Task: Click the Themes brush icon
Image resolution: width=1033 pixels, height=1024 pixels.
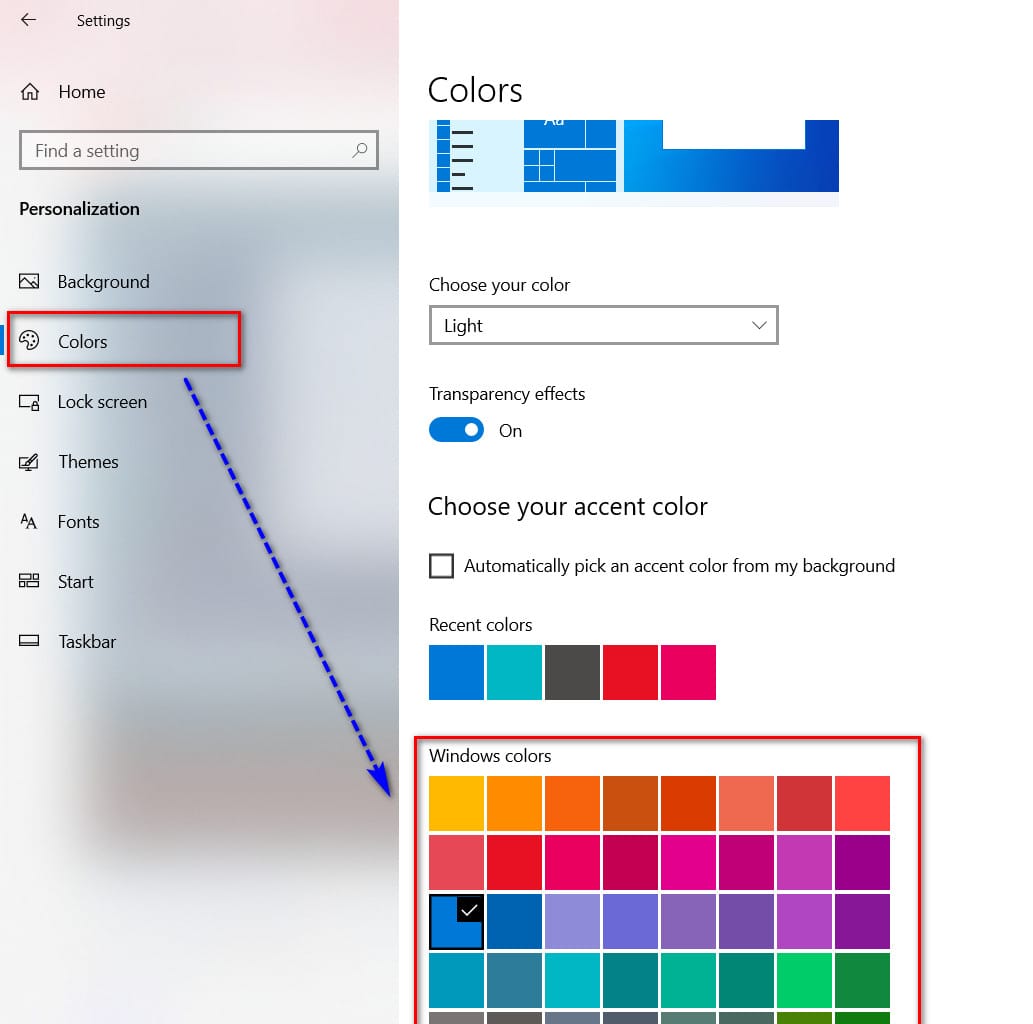Action: [x=29, y=462]
